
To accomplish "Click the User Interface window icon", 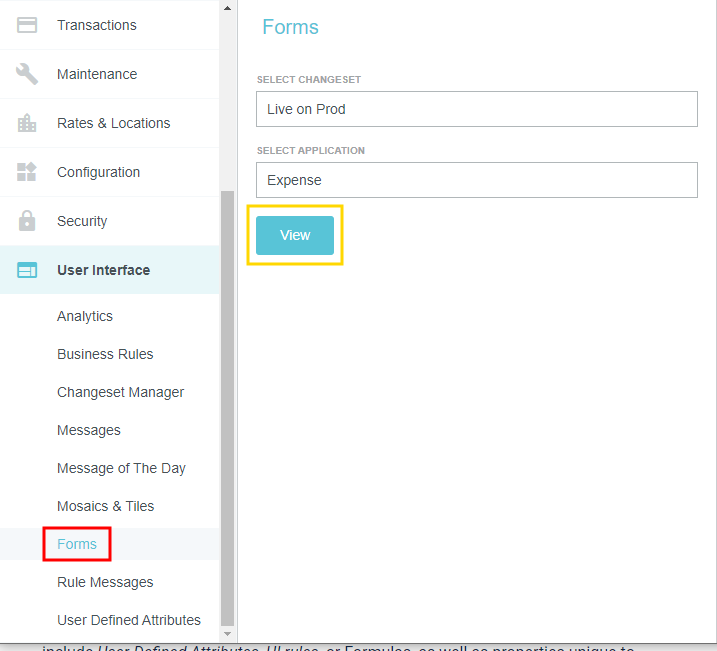I will click(27, 270).
